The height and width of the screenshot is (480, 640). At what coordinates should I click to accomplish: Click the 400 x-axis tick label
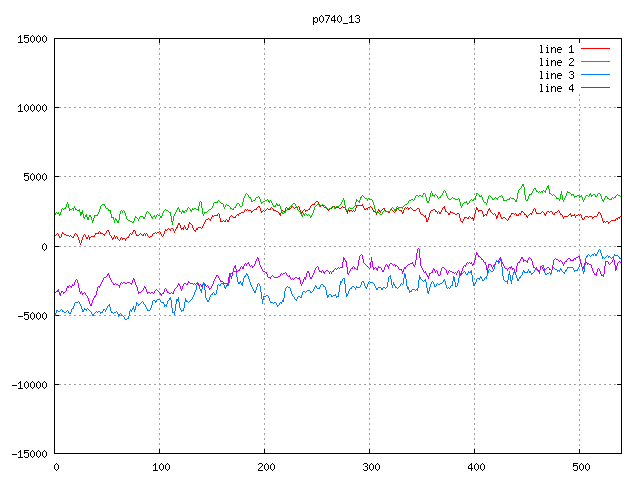[475, 467]
